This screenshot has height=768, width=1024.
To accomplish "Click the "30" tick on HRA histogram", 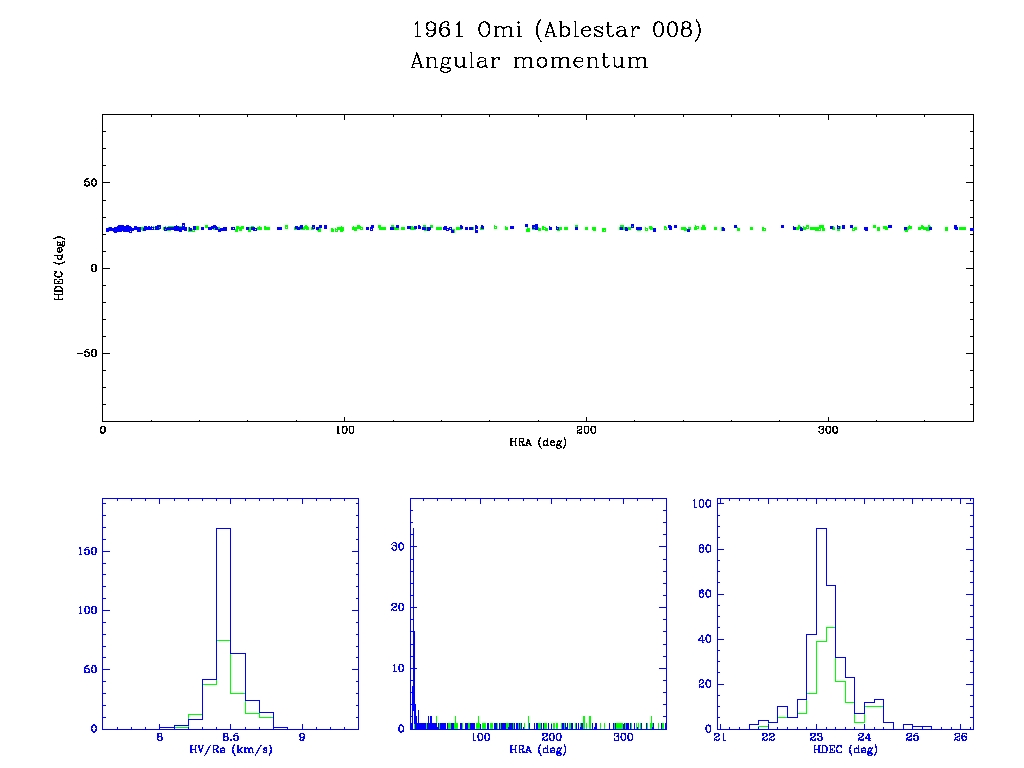I will (397, 547).
